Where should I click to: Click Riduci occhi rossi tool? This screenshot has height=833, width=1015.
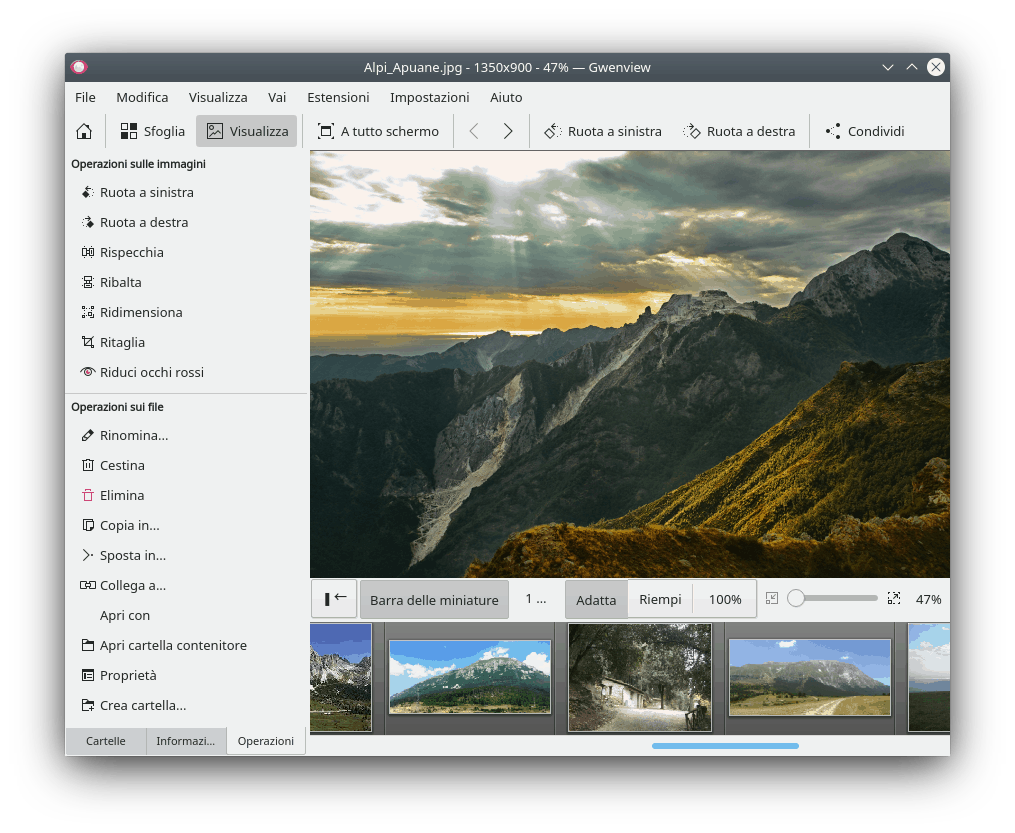click(151, 372)
